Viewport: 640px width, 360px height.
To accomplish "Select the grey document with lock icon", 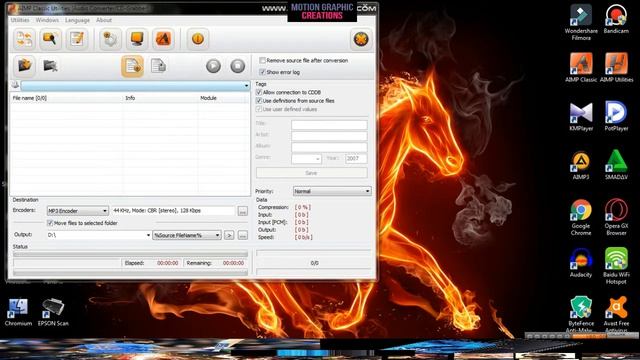I will (158, 66).
